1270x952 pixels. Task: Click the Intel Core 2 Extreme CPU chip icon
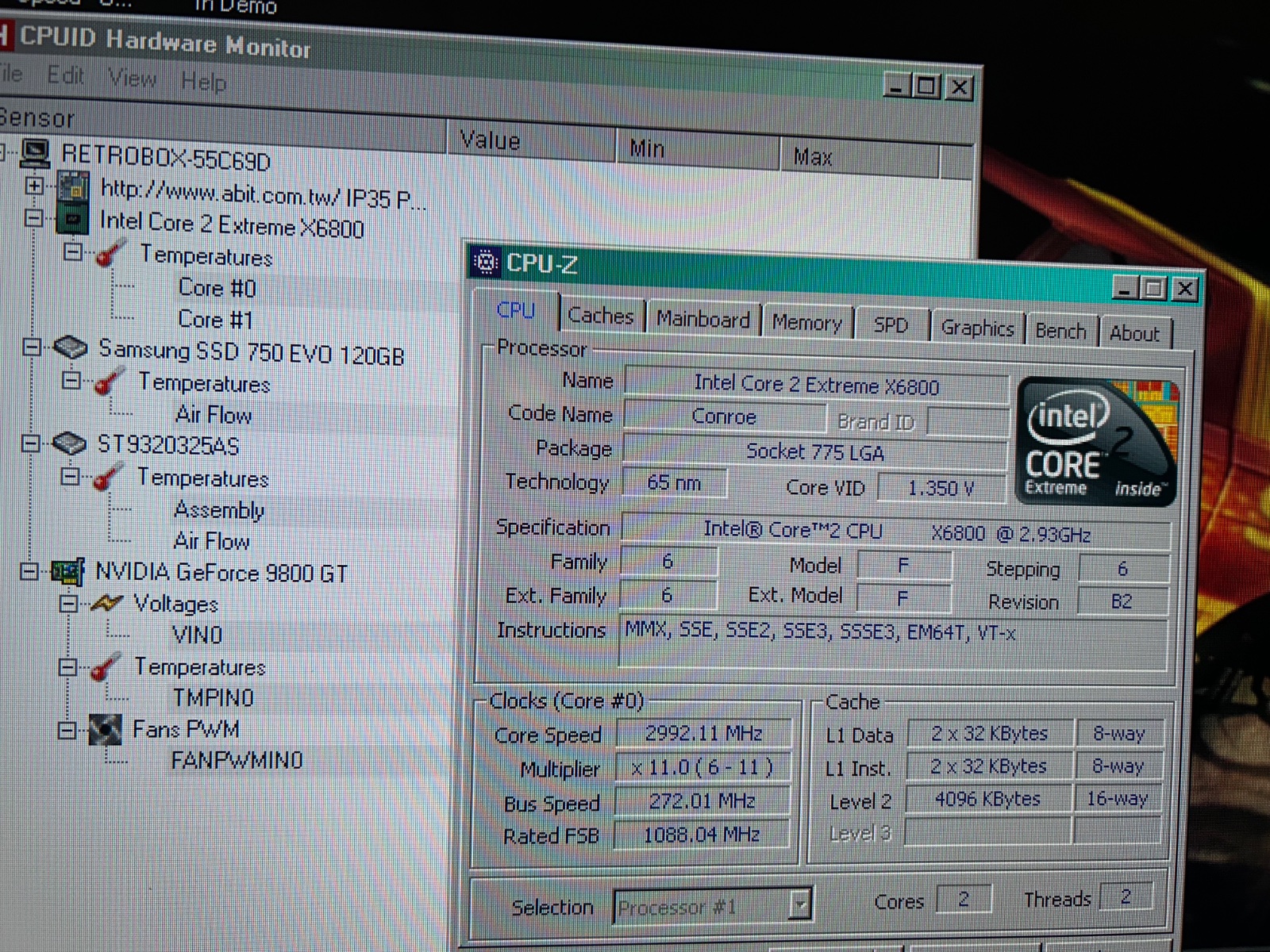(x=71, y=219)
